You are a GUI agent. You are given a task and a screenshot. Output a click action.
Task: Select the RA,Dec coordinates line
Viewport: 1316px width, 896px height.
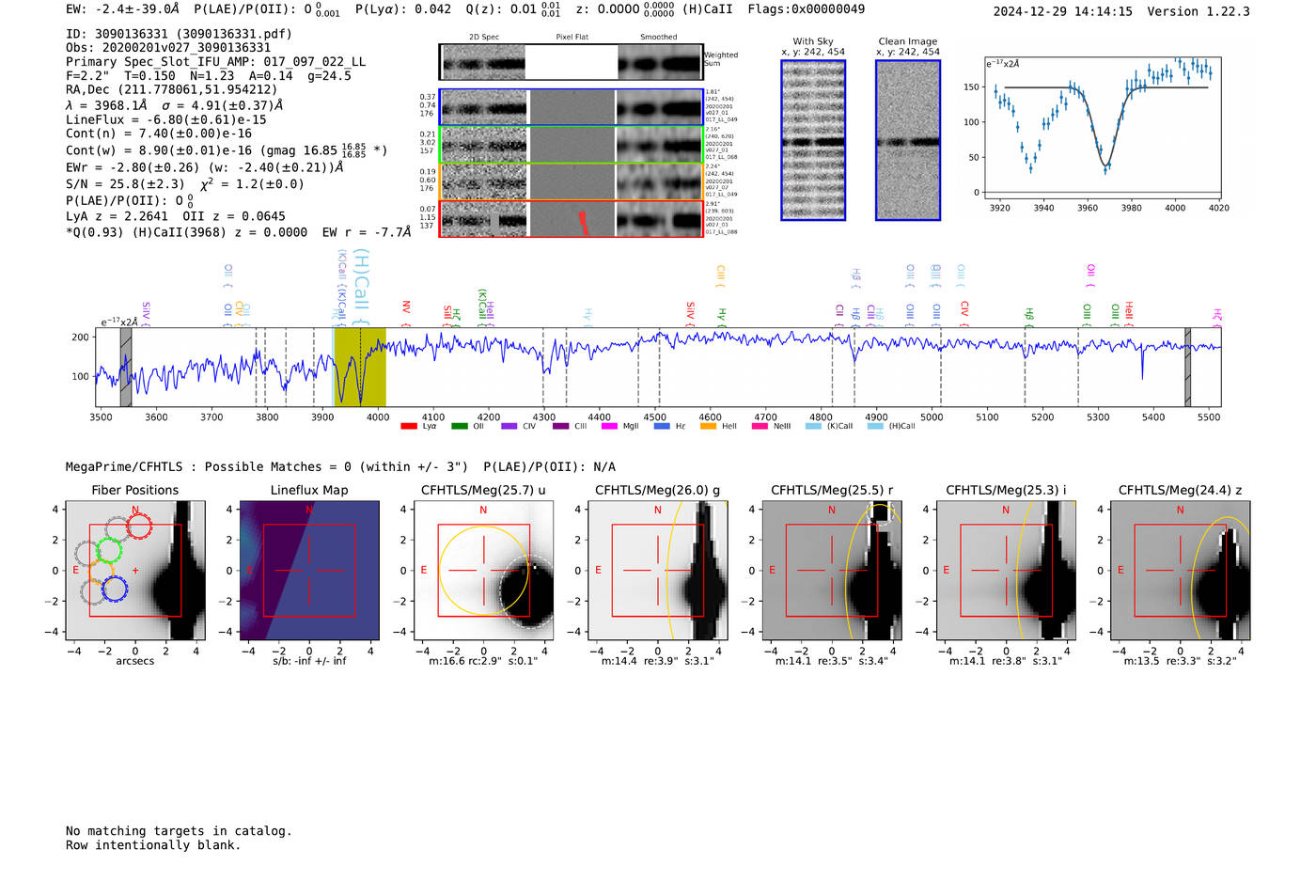172,90
